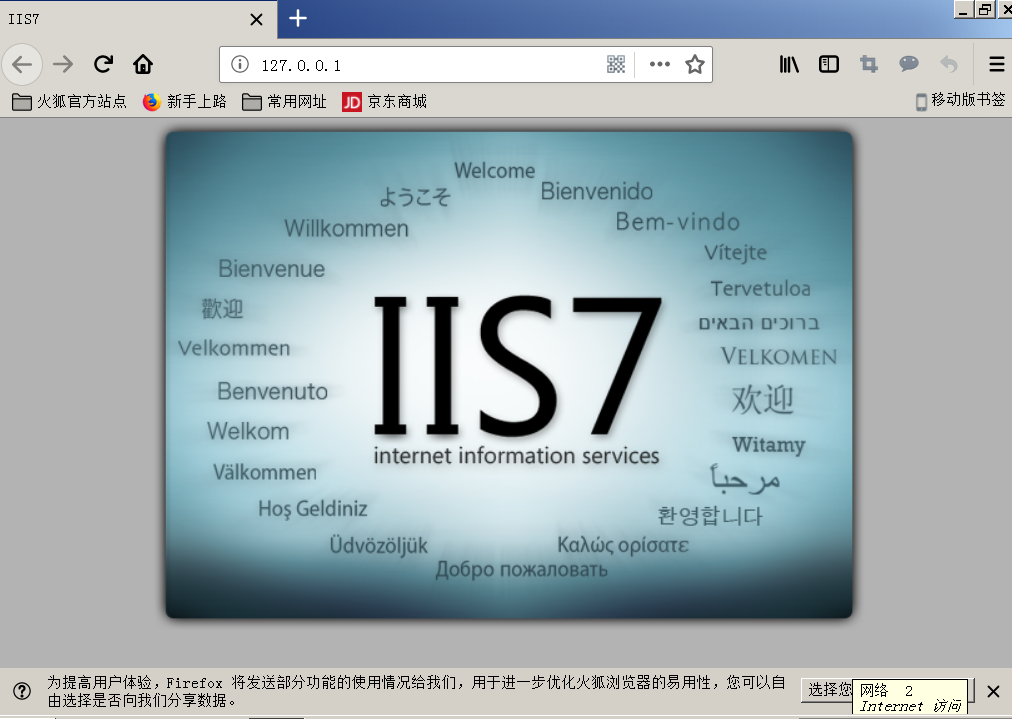The image size is (1012, 719).
Task: Reload the current page
Action: 103,64
